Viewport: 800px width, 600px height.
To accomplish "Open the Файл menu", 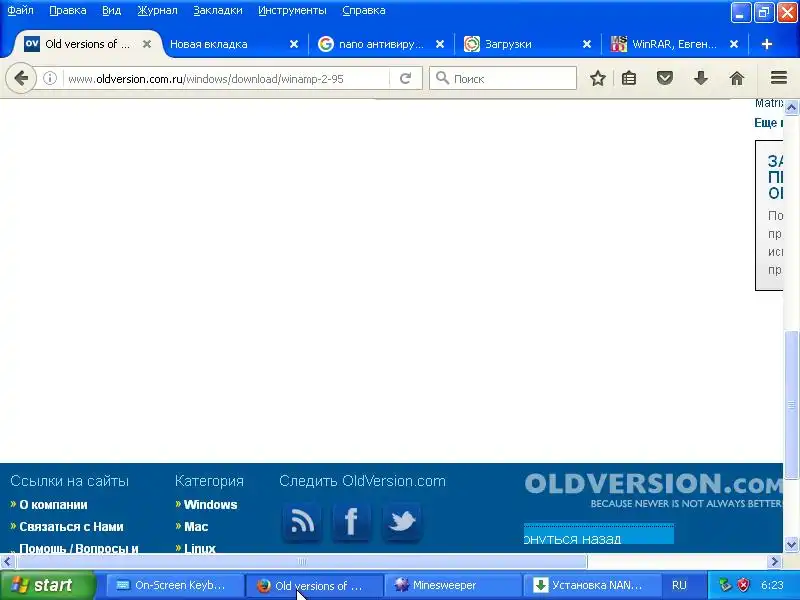I will pos(20,10).
